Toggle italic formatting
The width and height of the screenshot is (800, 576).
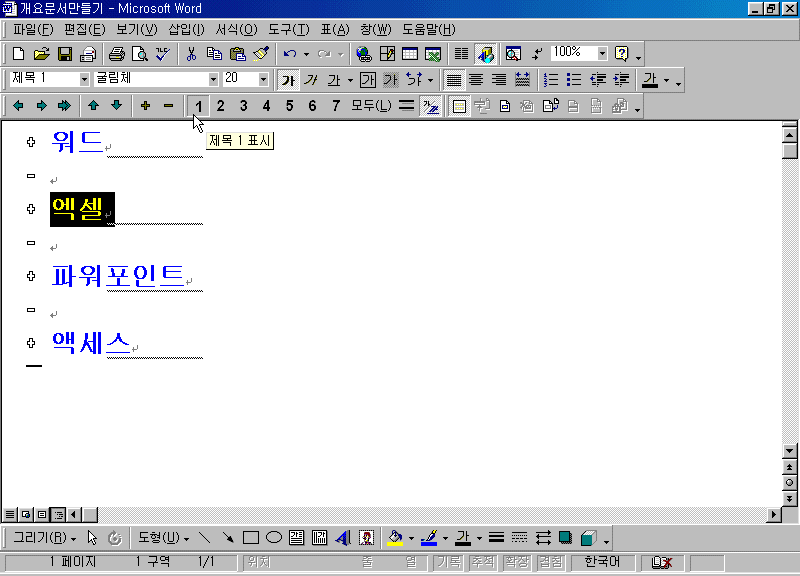pyautogui.click(x=311, y=80)
